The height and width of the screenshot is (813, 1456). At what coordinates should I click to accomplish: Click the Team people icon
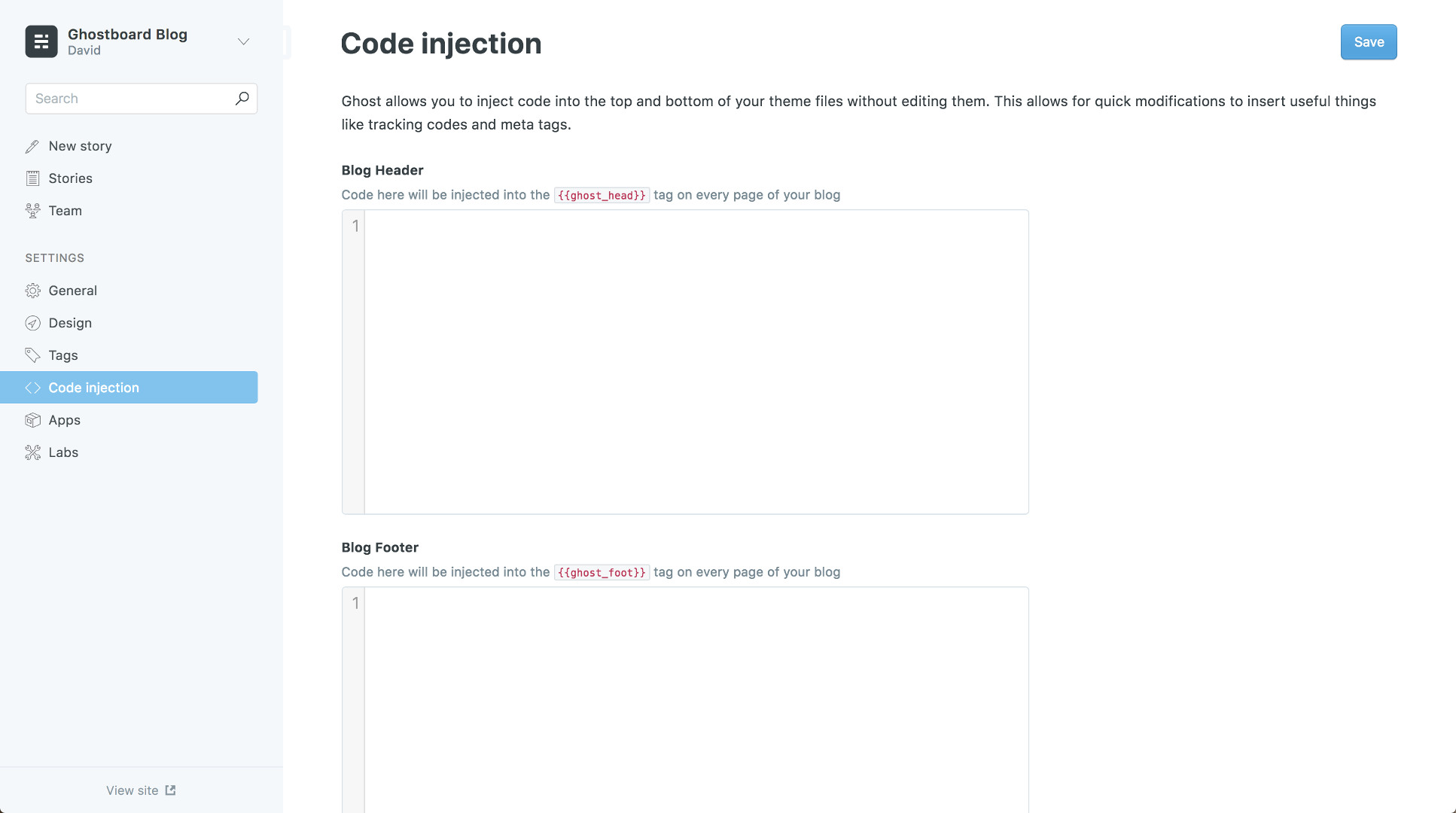click(32, 211)
